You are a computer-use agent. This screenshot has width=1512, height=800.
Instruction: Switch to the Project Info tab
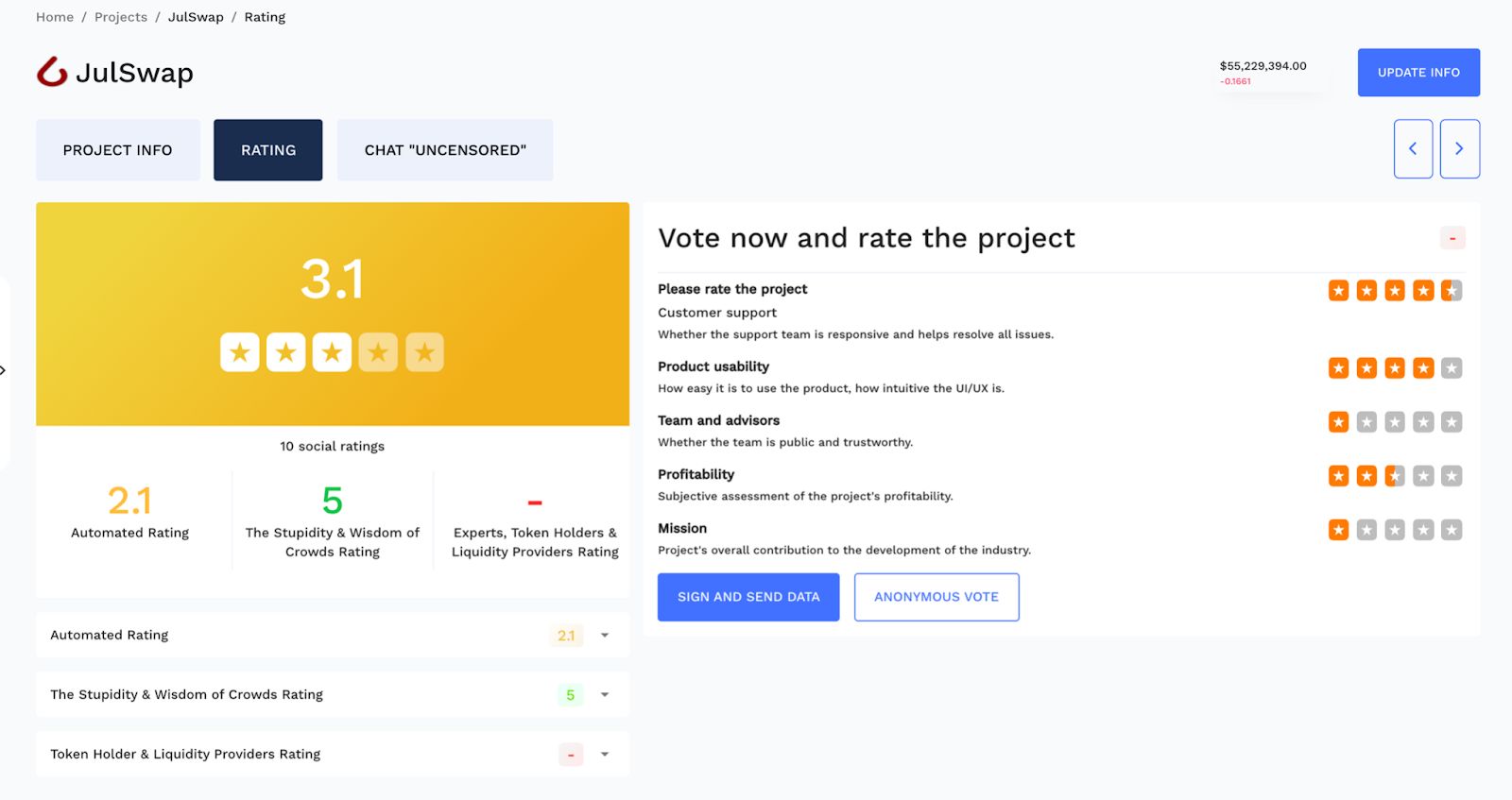click(117, 150)
